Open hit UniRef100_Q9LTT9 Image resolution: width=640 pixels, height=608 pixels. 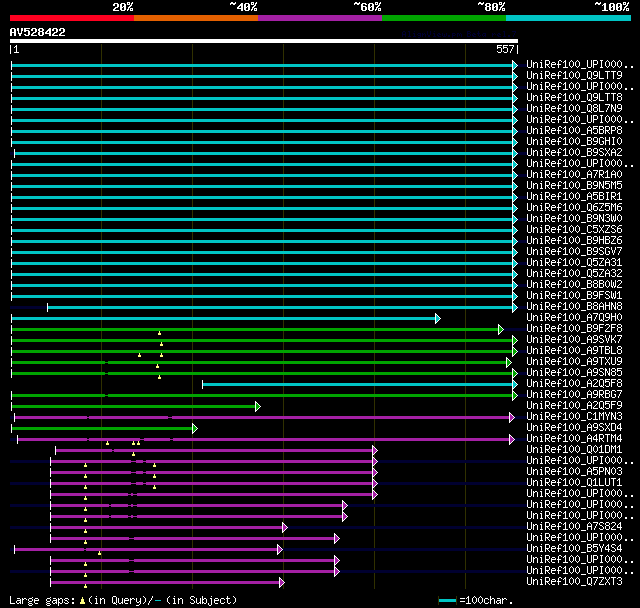click(x=574, y=75)
